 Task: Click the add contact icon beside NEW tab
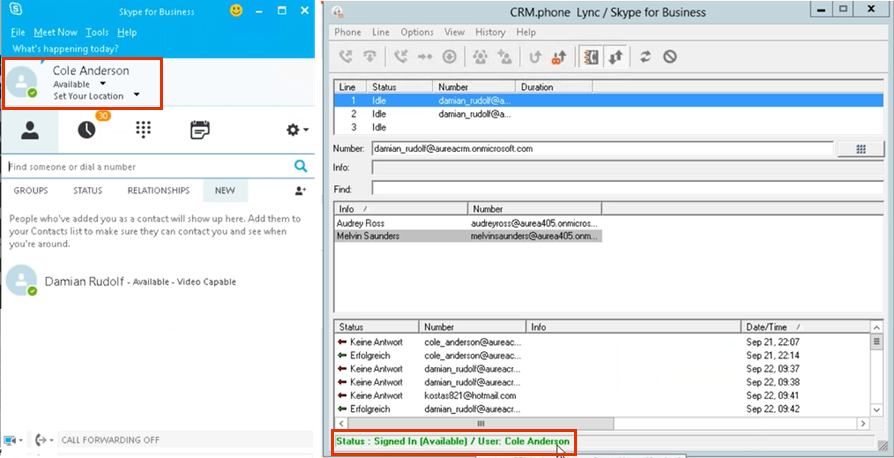pos(300,191)
